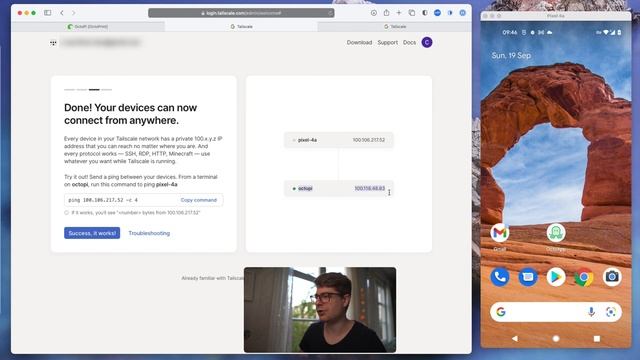The width and height of the screenshot is (640, 360).
Task: Click the octopi IP address 100.116.68.83
Action: click(369, 189)
